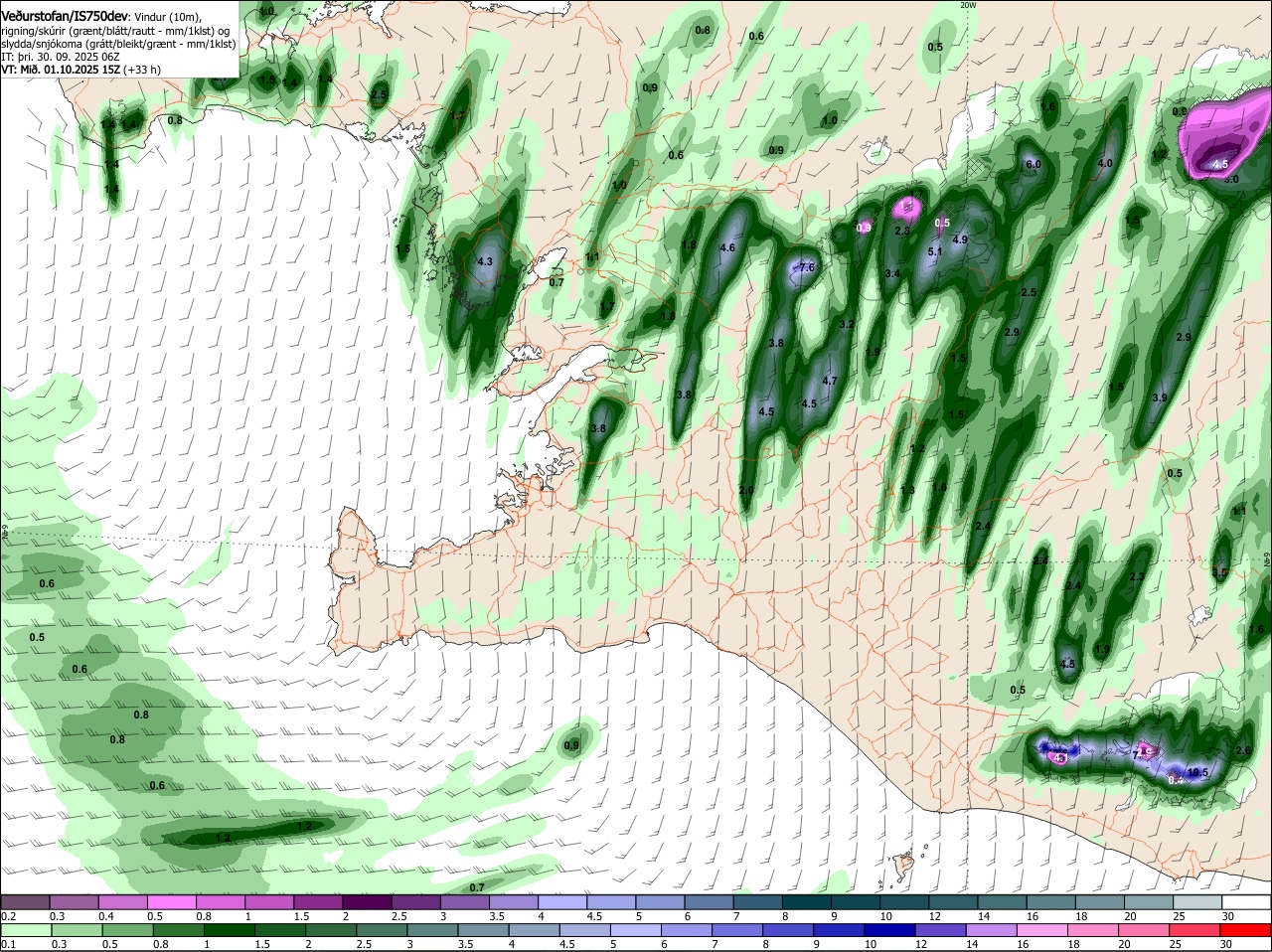Click the bright red swatch labelled 30, lower legend
The height and width of the screenshot is (952, 1272).
(1247, 929)
